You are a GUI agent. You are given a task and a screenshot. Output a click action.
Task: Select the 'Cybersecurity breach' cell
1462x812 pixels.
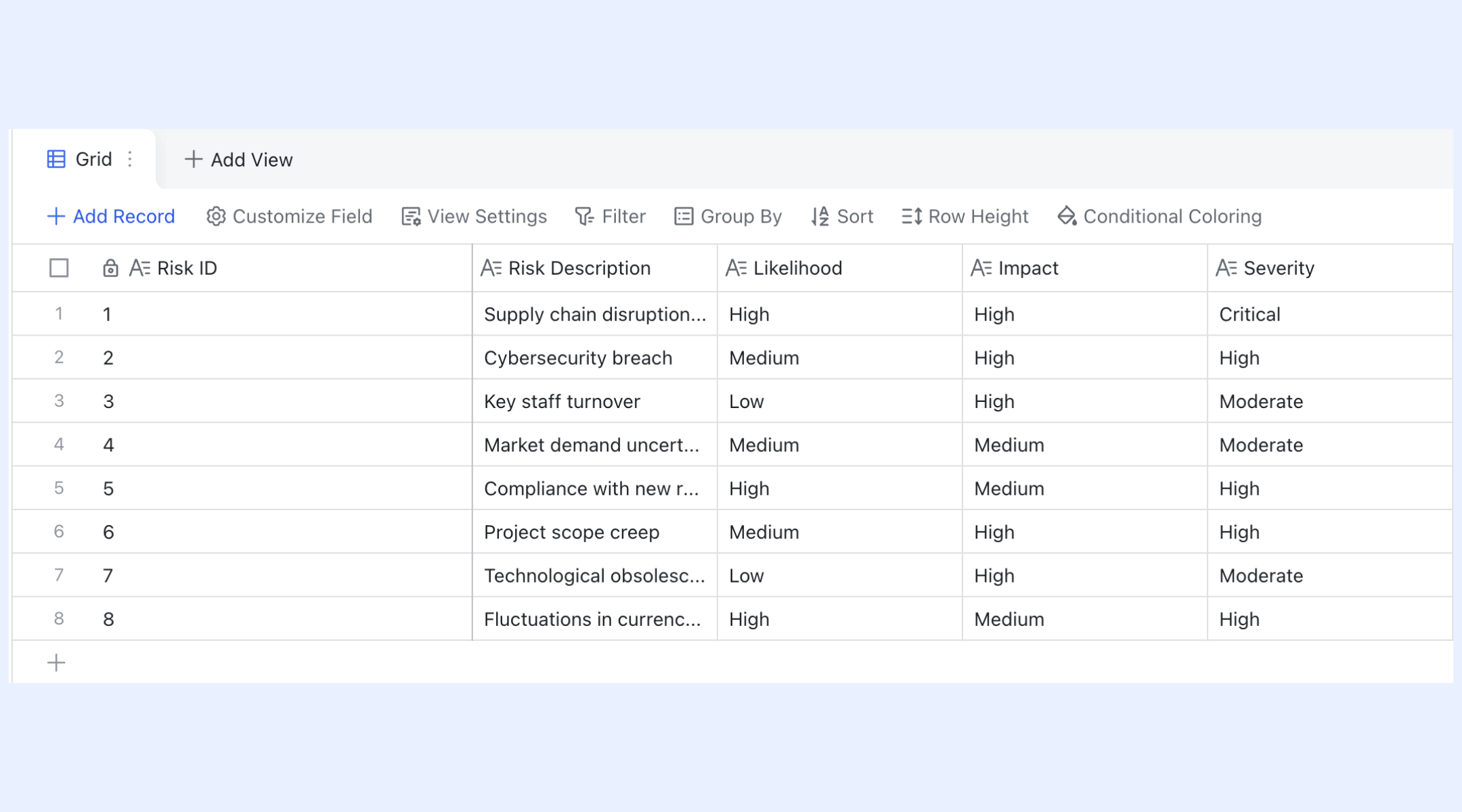pos(595,357)
